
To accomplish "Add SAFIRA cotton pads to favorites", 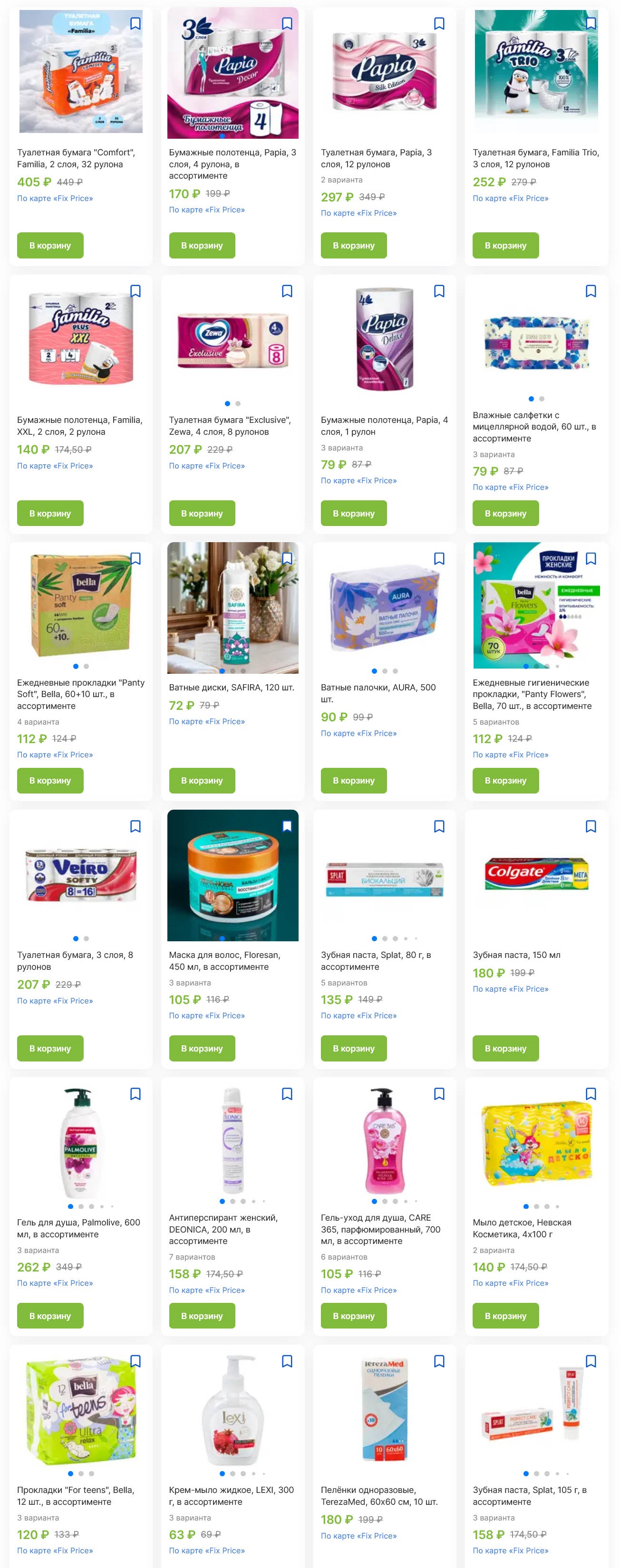I will [287, 559].
